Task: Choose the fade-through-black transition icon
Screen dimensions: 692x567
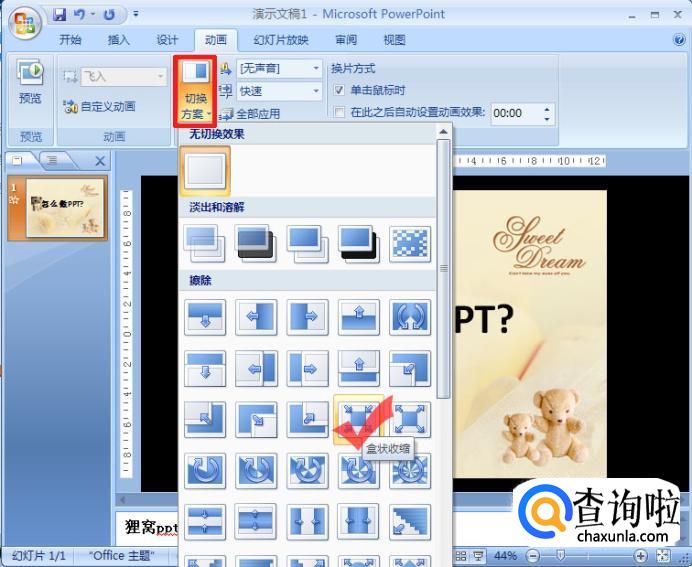Action: tap(256, 244)
